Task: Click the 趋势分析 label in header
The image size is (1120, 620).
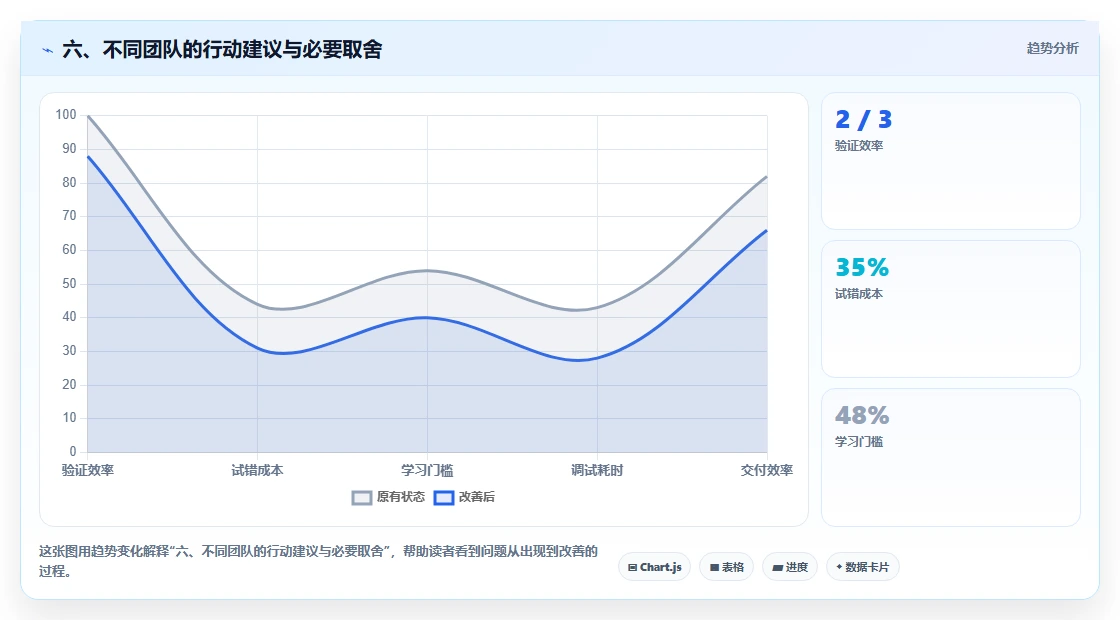Action: pyautogui.click(x=1053, y=49)
